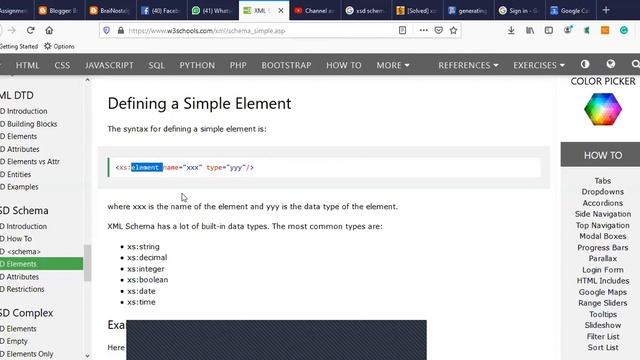Toggle W3Schools dark mode contrast icon
The height and width of the screenshot is (360, 640).
(585, 64)
